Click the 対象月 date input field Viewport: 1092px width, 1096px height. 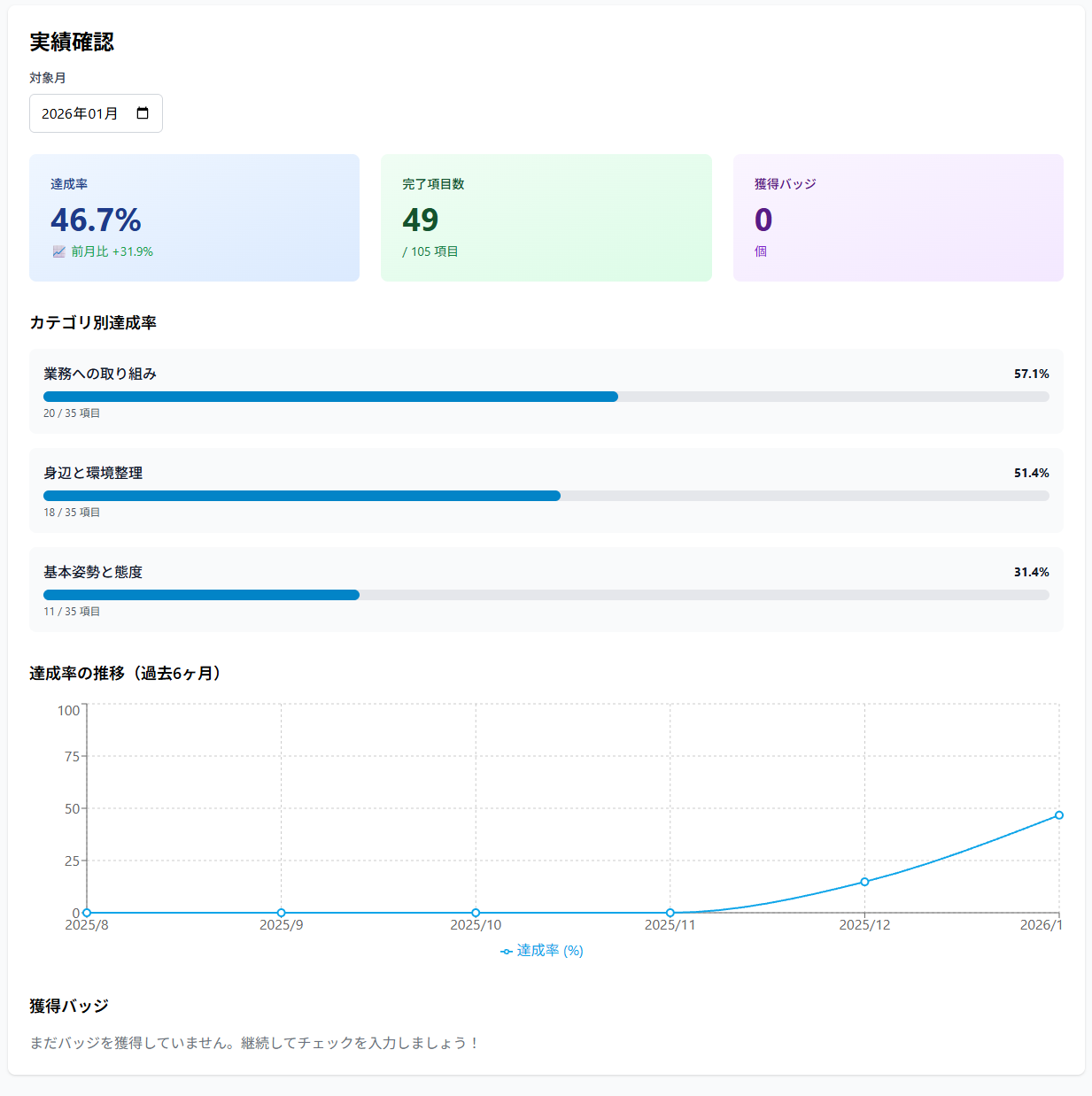pos(84,113)
